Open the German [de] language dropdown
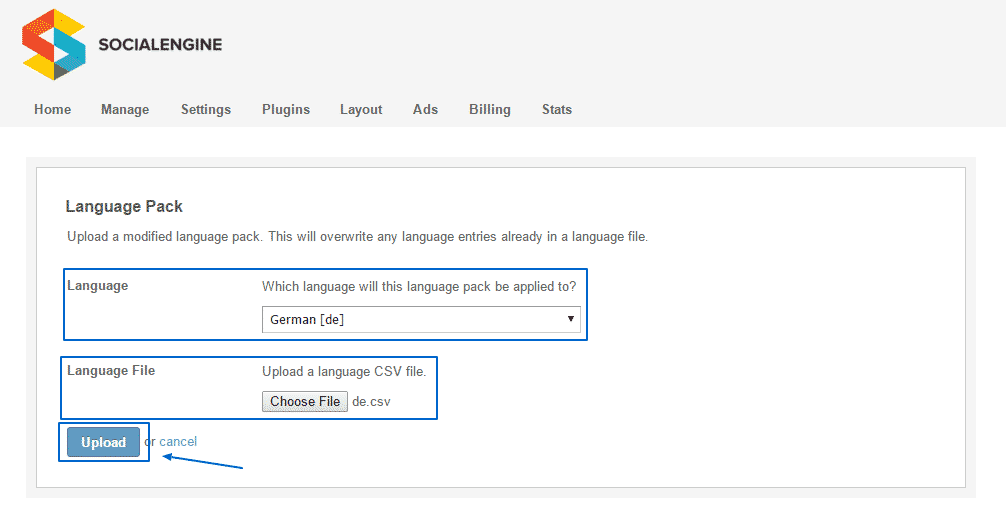 pyautogui.click(x=420, y=320)
